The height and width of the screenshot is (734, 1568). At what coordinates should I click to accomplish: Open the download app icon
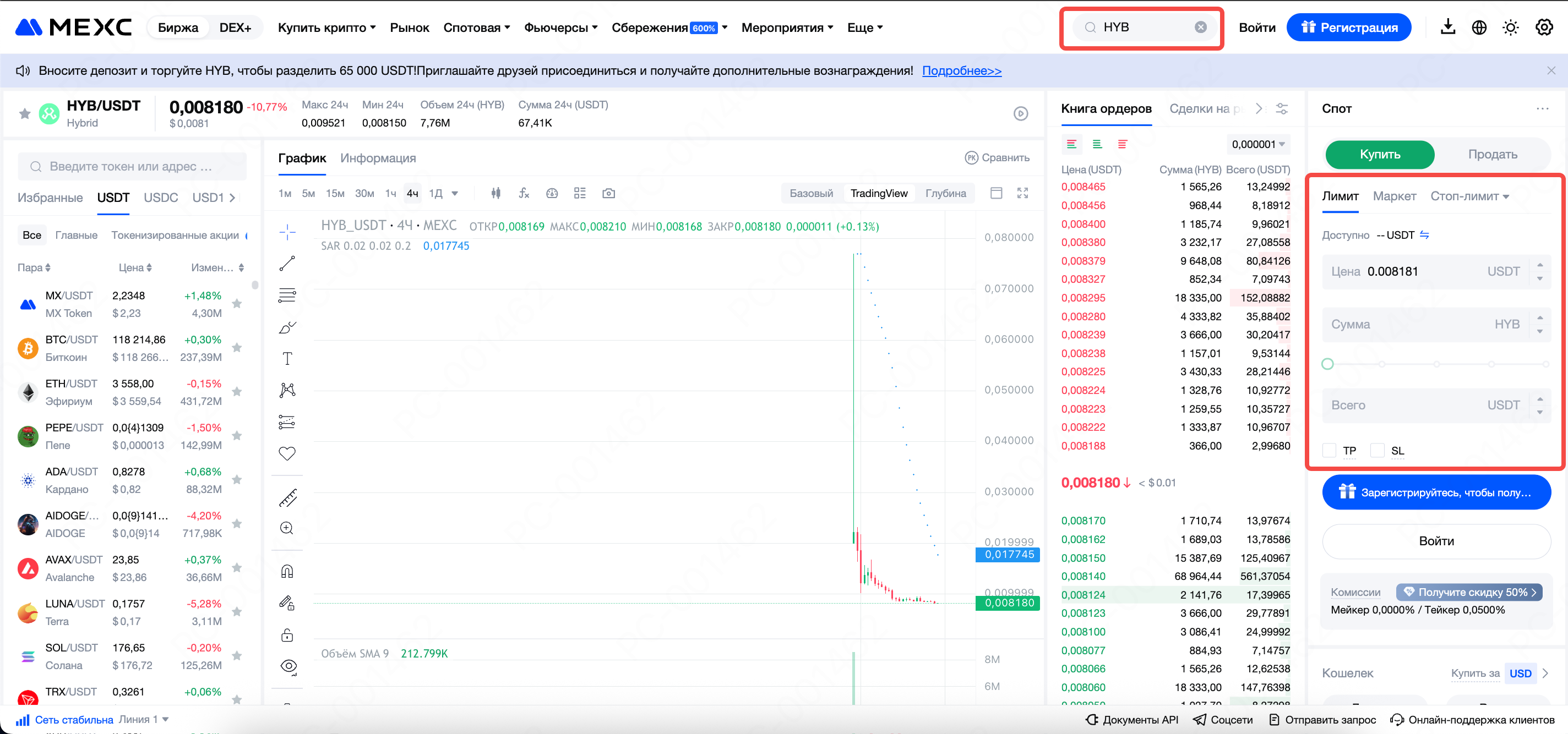(x=1448, y=27)
